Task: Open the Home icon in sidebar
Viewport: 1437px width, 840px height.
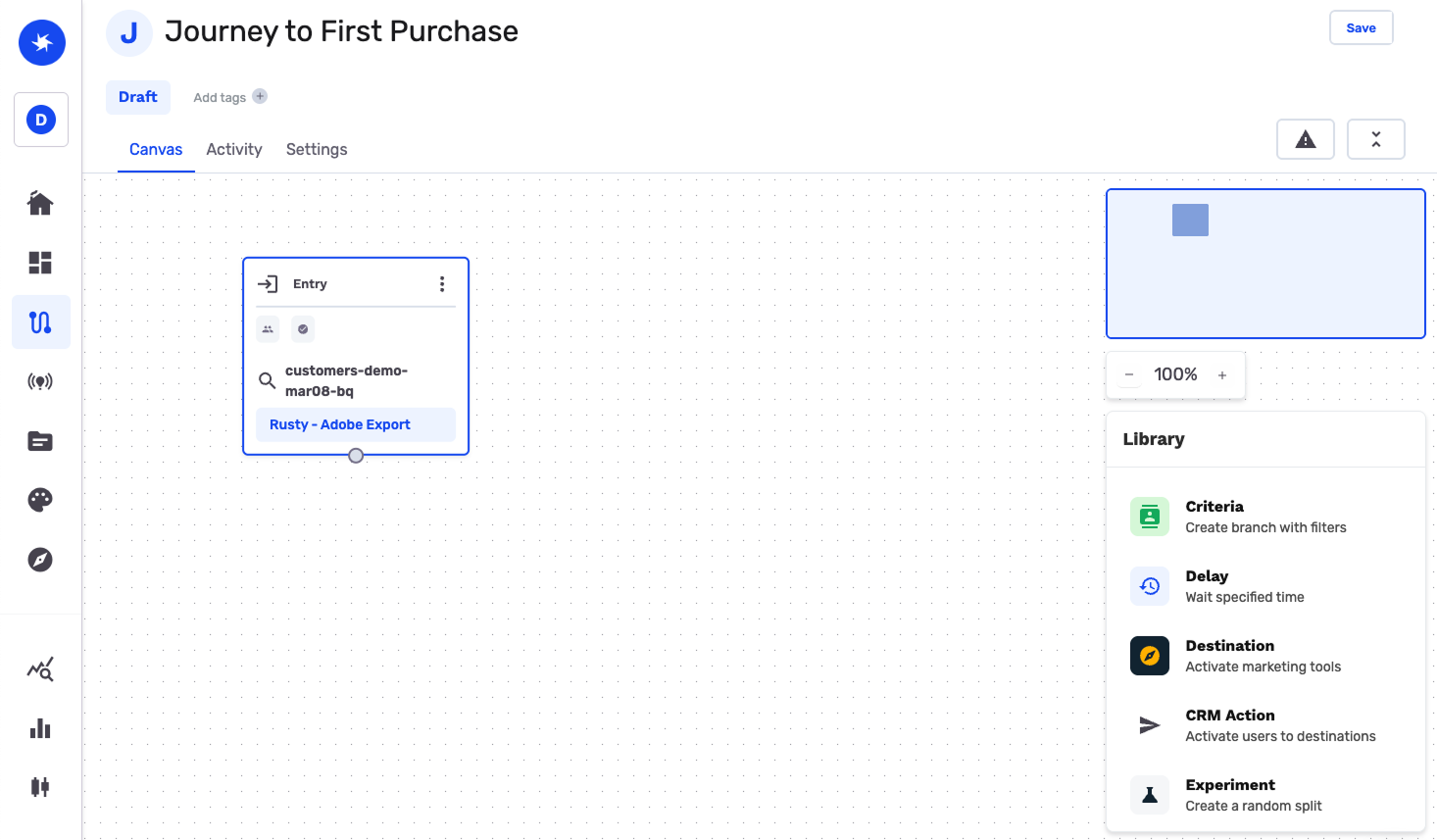Action: 40,203
